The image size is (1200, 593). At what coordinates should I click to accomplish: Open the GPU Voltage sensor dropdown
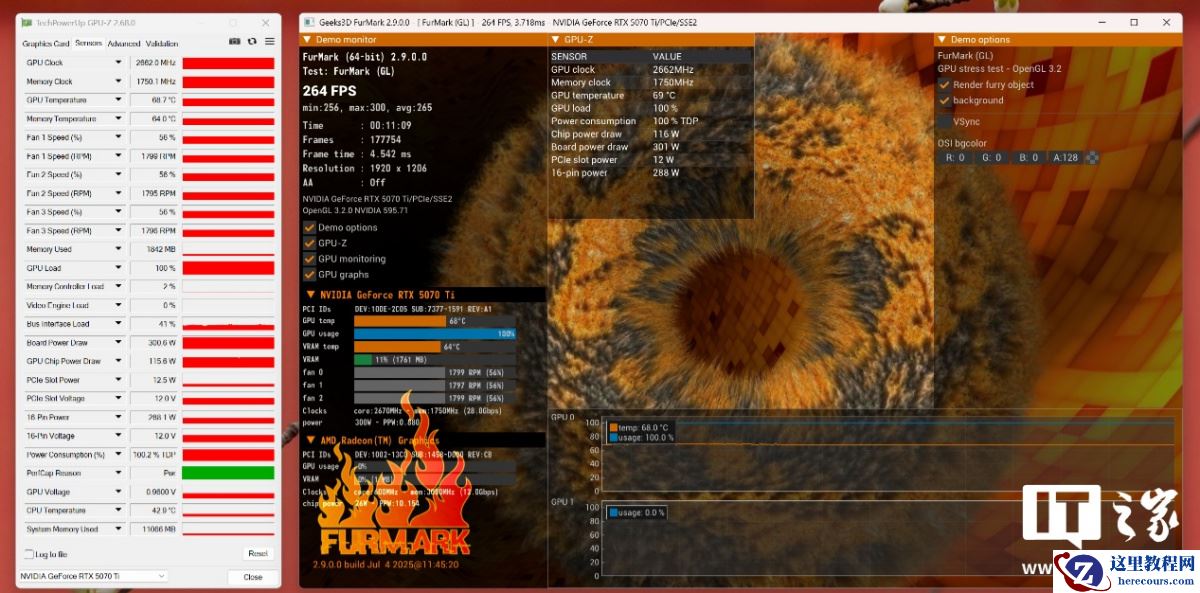[119, 492]
